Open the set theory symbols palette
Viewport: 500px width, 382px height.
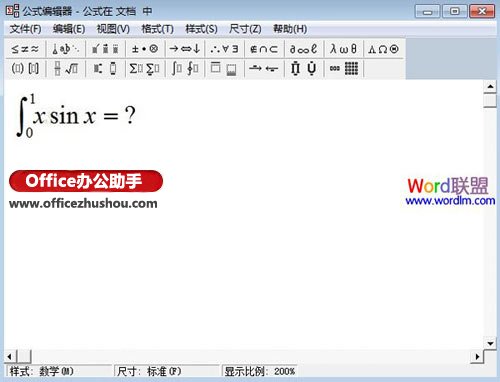click(264, 49)
